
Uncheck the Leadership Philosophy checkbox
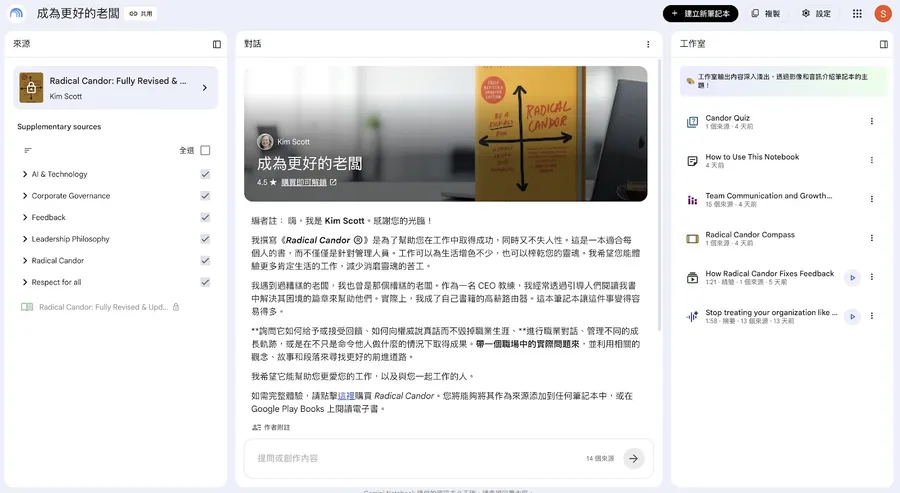[x=205, y=239]
